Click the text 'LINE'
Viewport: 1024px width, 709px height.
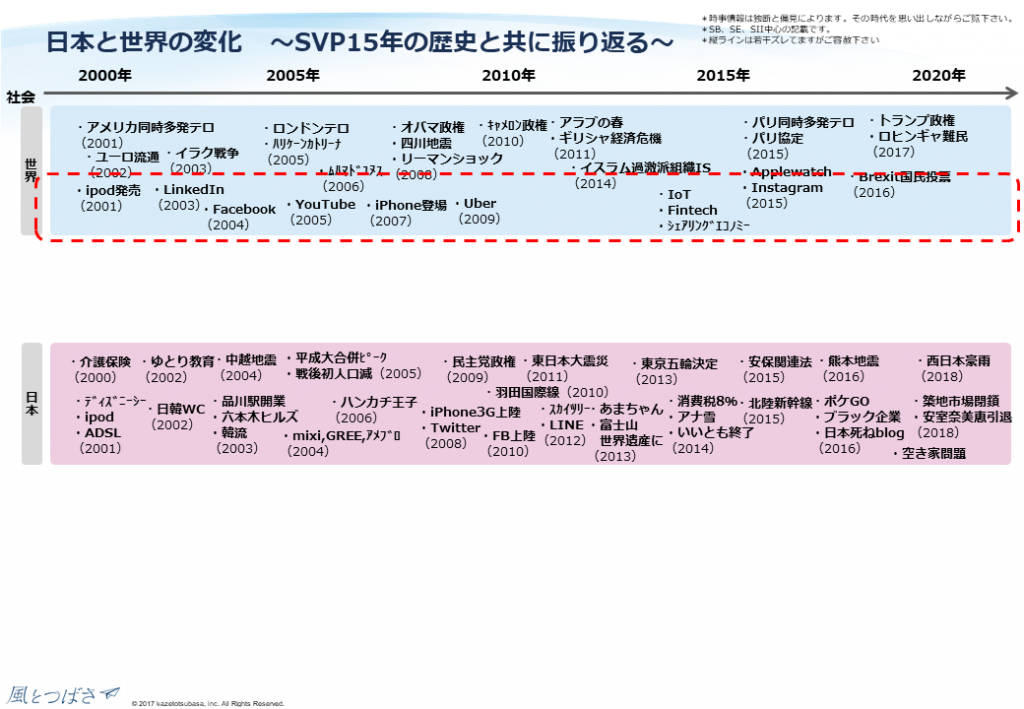point(566,425)
